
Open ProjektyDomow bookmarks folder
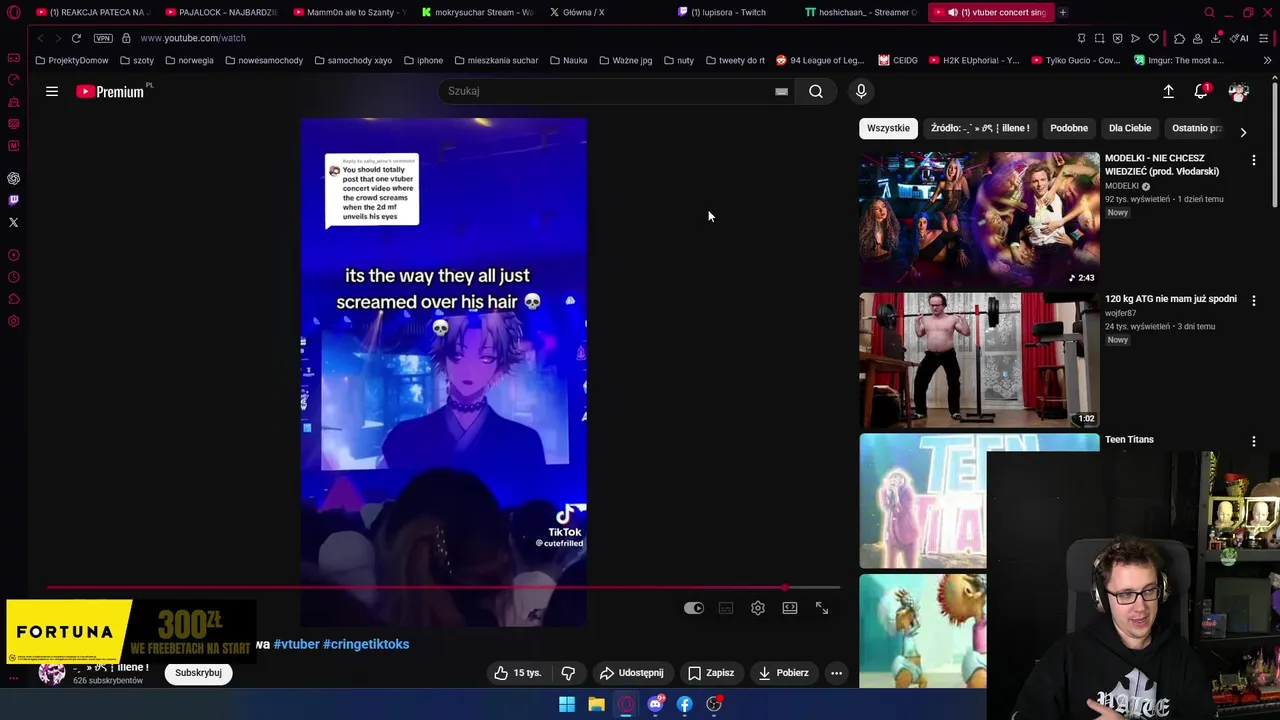[x=72, y=60]
